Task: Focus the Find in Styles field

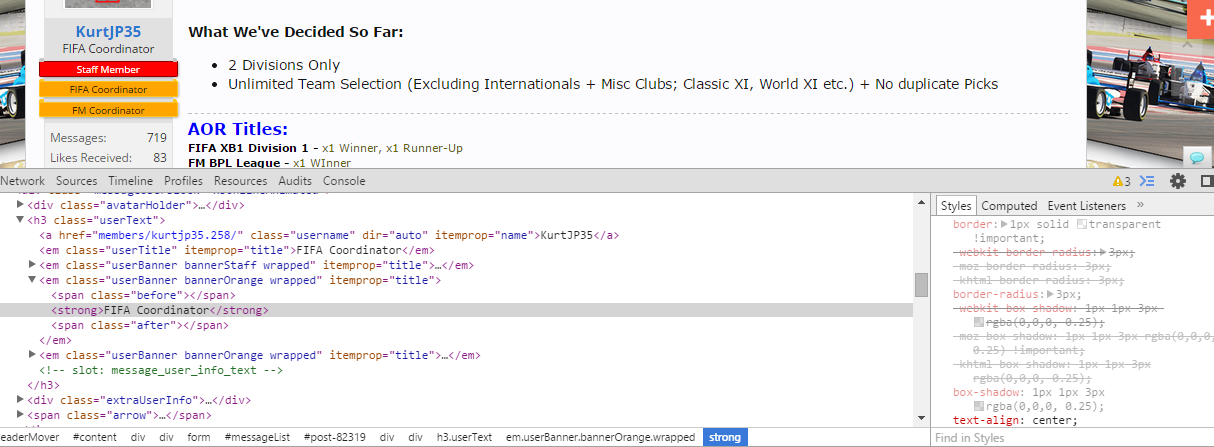Action: (1070, 438)
